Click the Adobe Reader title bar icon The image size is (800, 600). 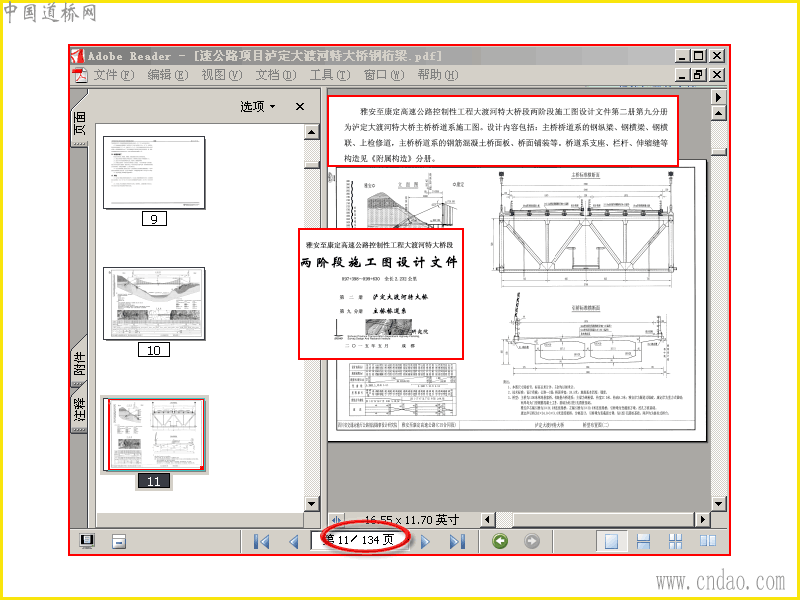[78, 56]
